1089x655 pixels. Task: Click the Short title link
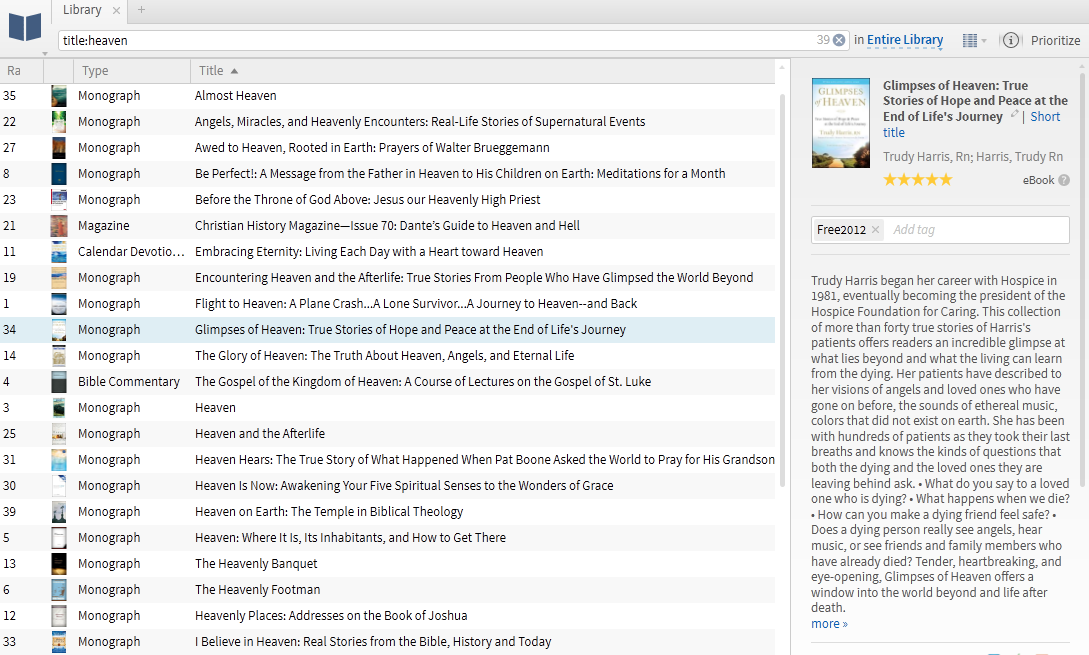point(1045,117)
